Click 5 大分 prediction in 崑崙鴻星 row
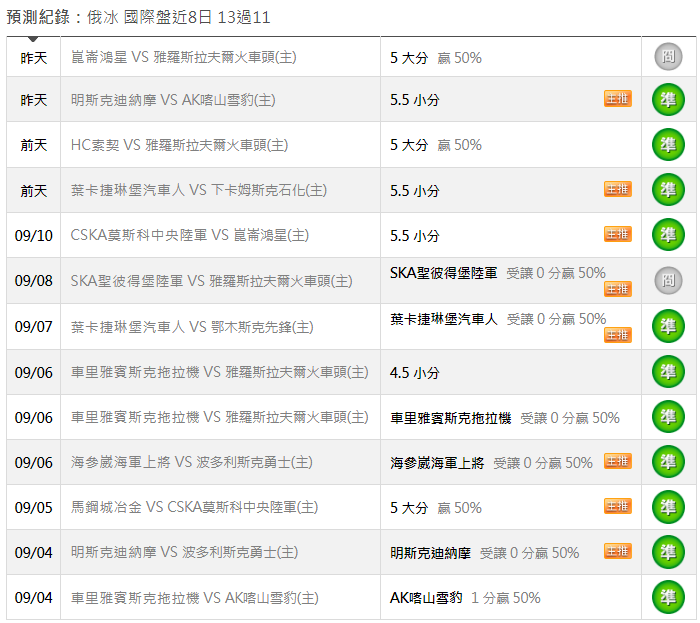Image resolution: width=700 pixels, height=623 pixels. [x=436, y=58]
